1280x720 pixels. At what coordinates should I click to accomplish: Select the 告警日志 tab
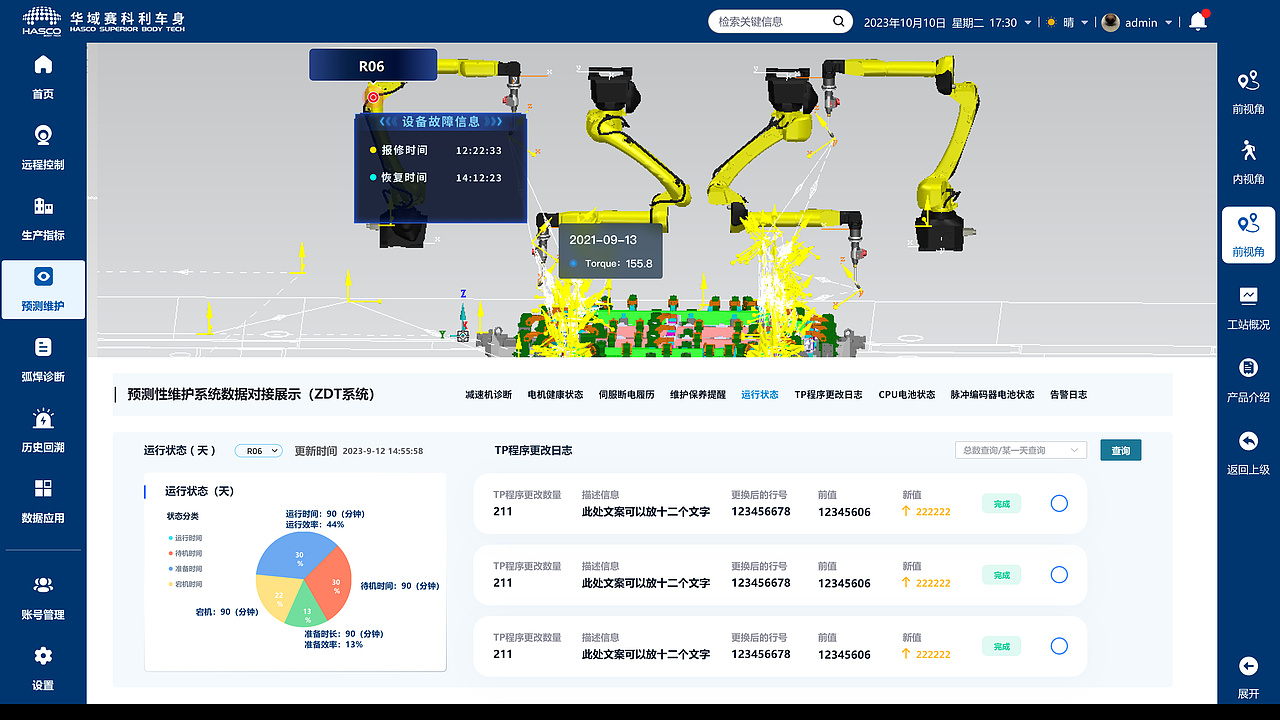pos(1068,395)
